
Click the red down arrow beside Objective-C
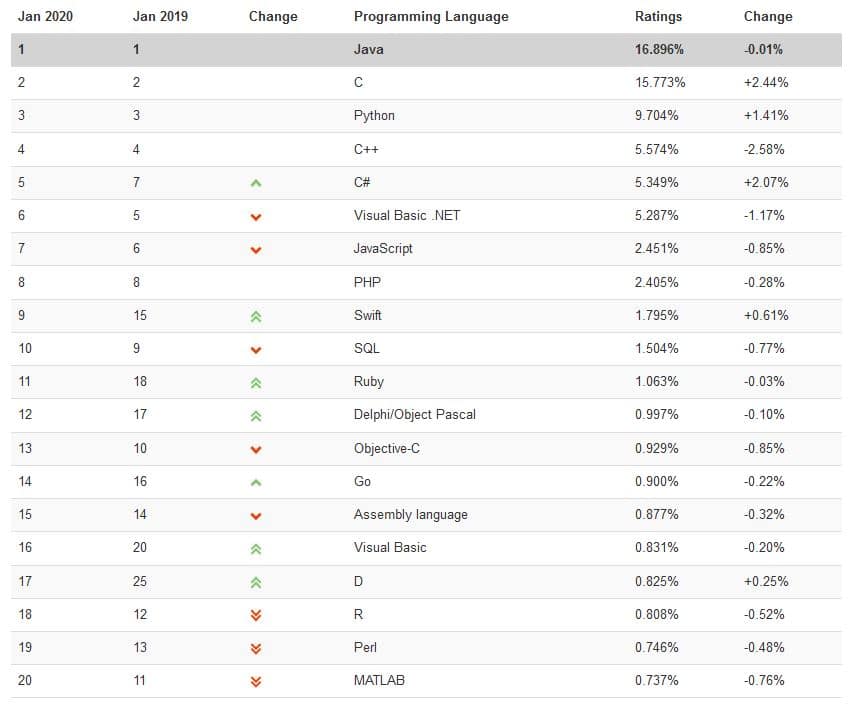[256, 450]
